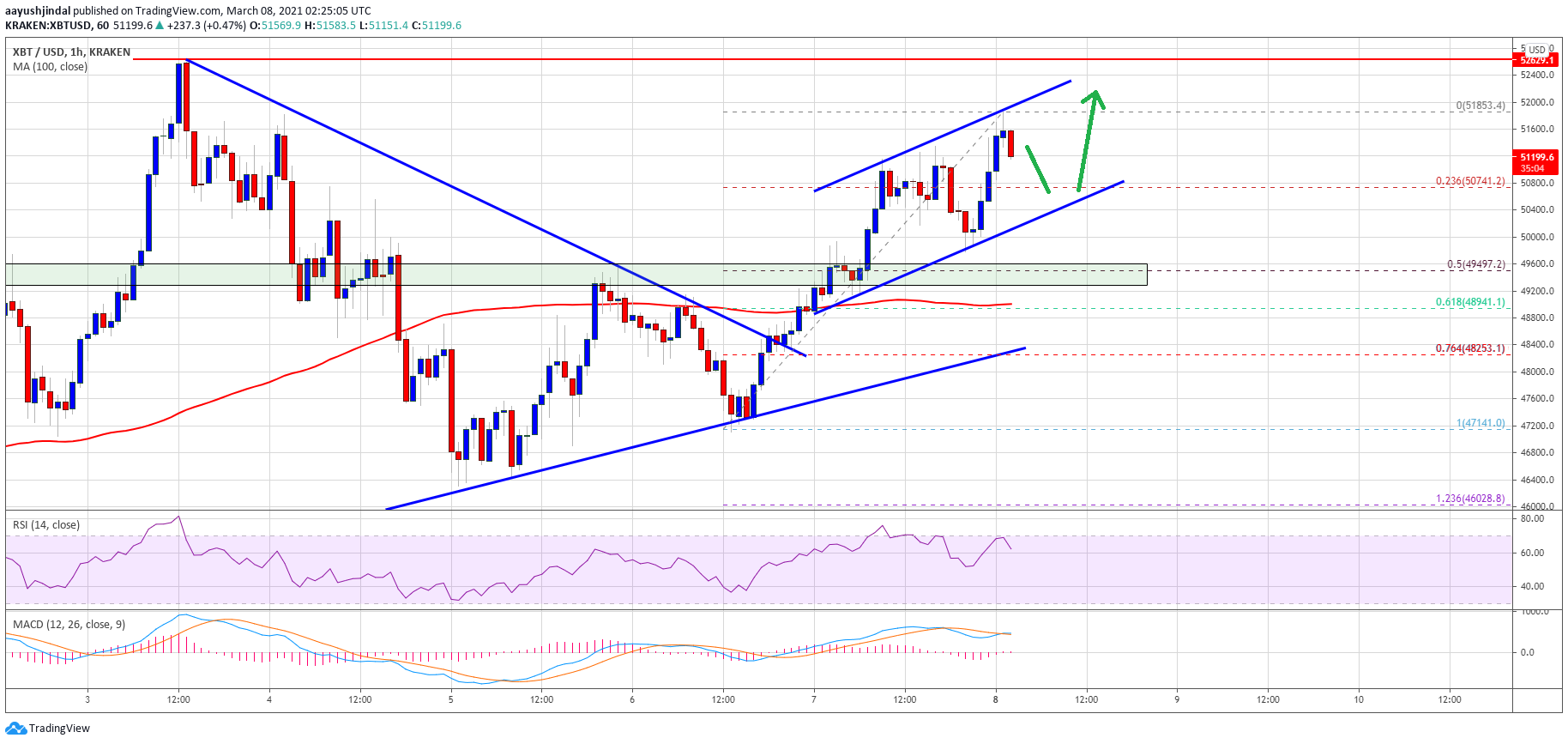Open the MACD (12, 26, close, 9) legend
The height and width of the screenshot is (744, 1568).
coord(69,624)
